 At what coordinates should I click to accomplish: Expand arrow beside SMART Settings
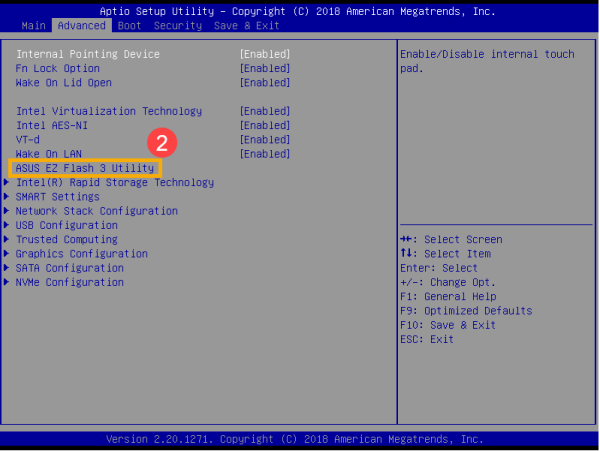tap(7, 196)
